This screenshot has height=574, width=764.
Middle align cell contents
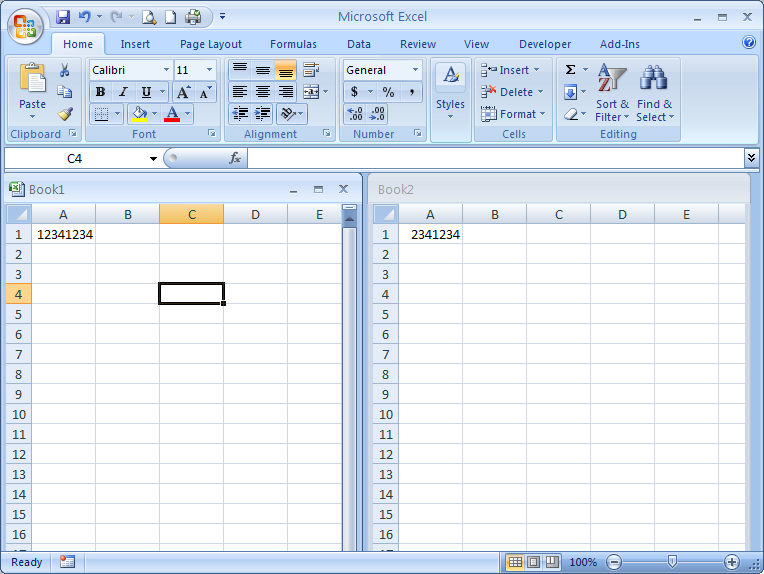coord(263,70)
